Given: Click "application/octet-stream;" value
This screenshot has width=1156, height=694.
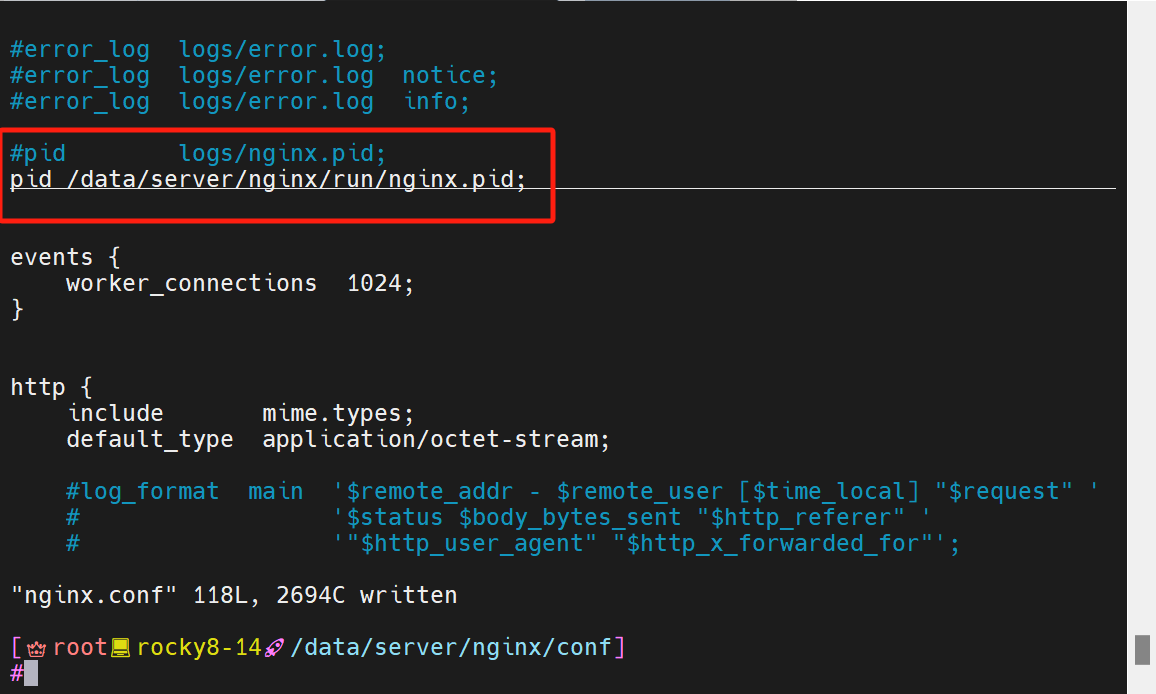Looking at the screenshot, I should click(436, 440).
